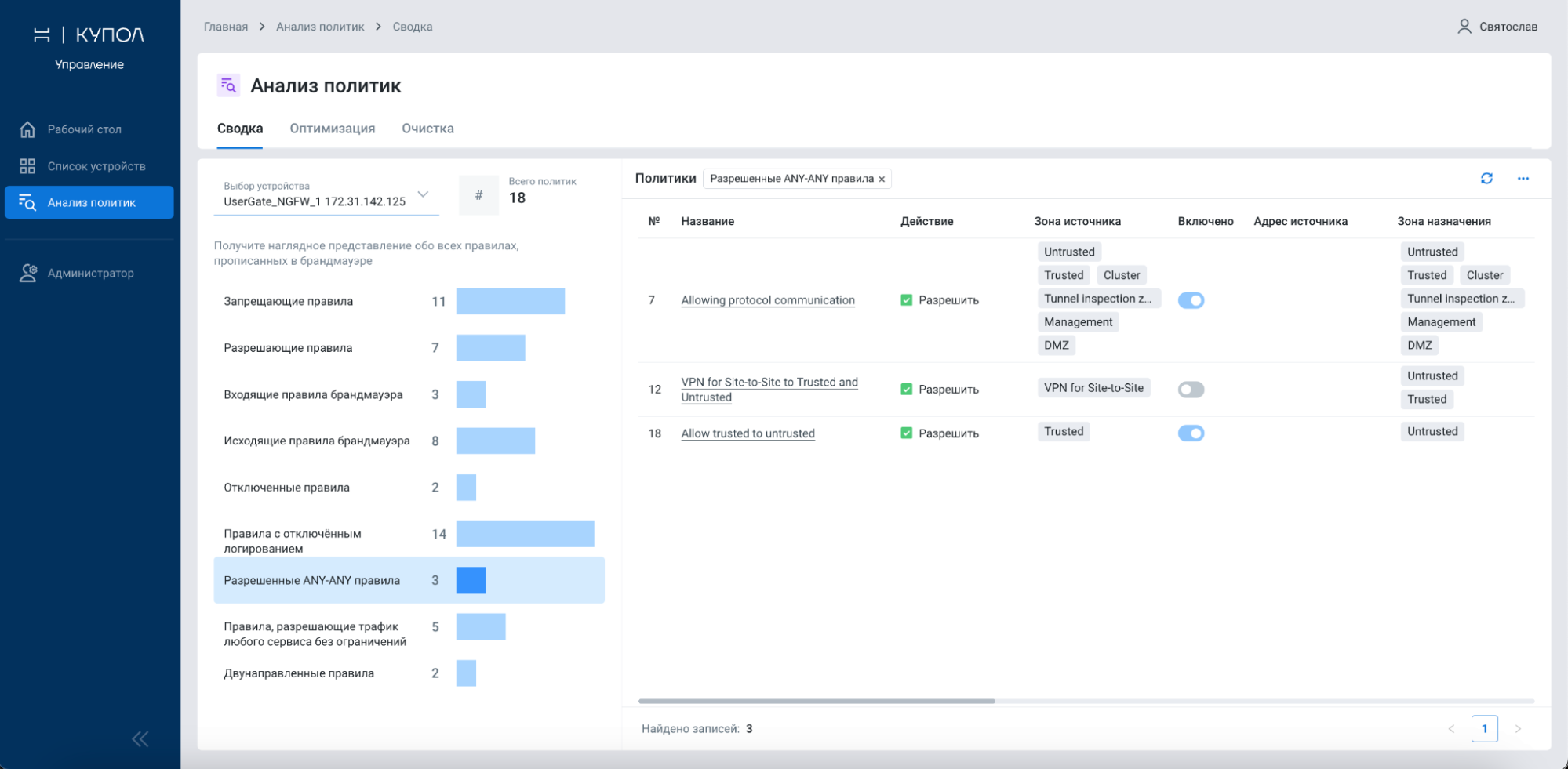Image resolution: width=1568 pixels, height=769 pixels.
Task: Refresh the policies table
Action: point(1486,179)
